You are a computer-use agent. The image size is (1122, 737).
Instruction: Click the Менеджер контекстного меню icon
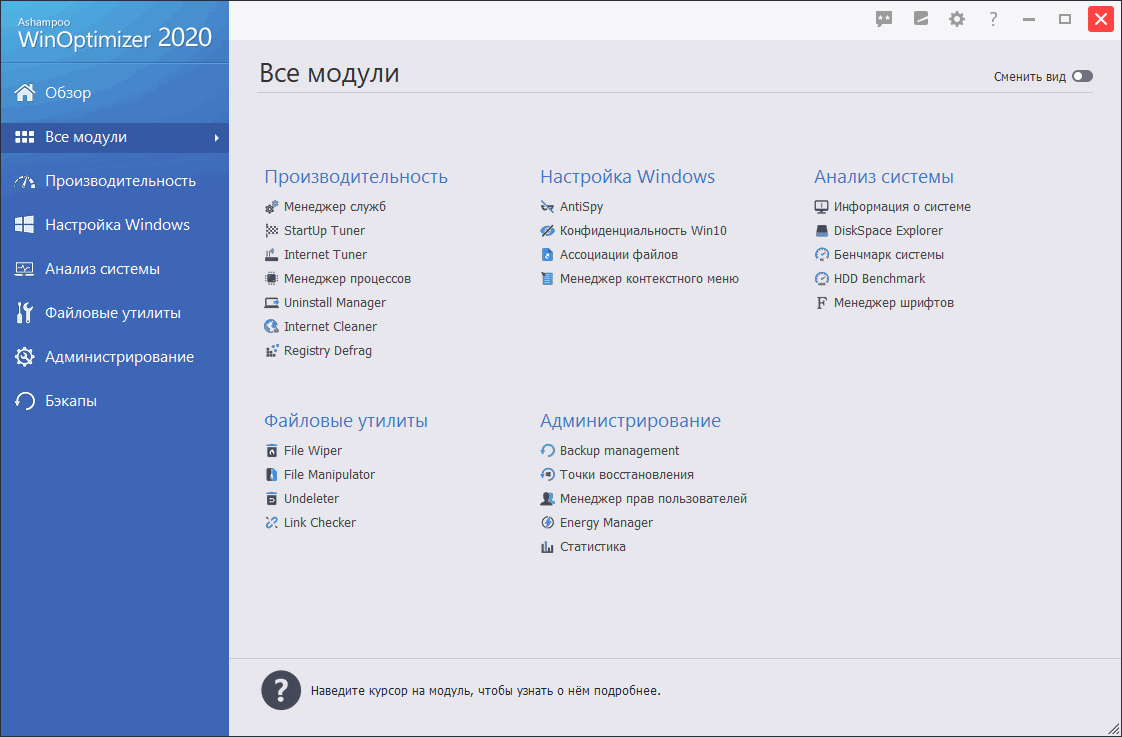[x=547, y=279]
